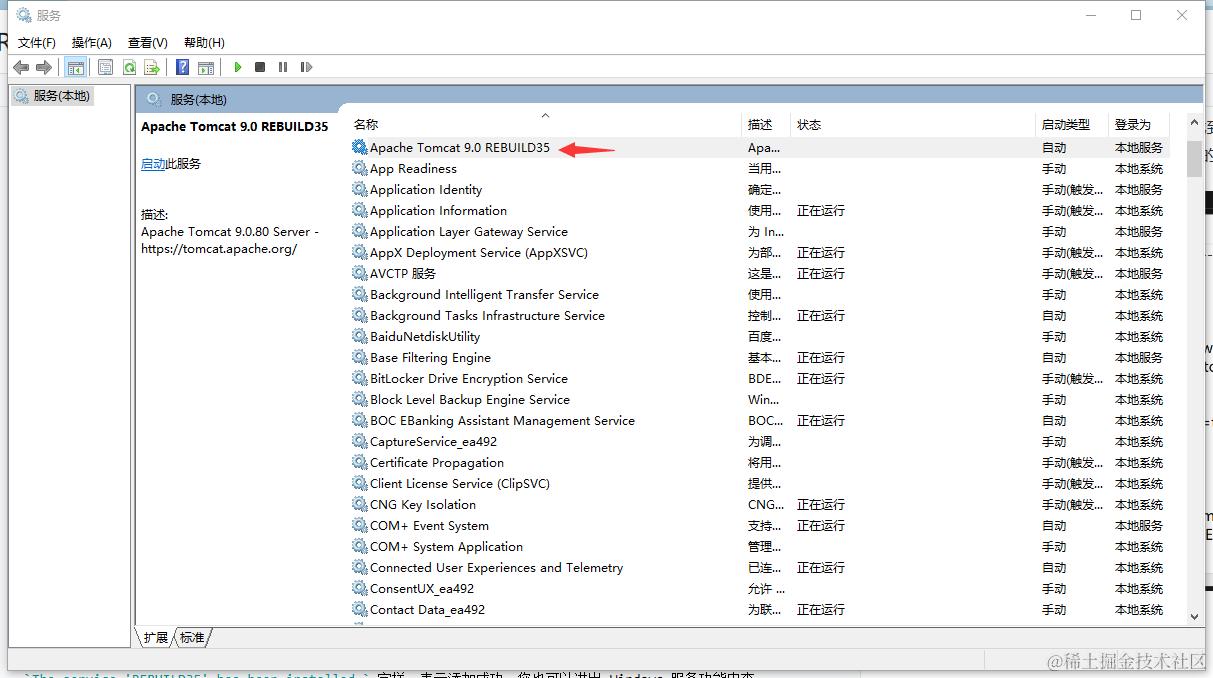1213x678 pixels.
Task: Sort by the 名称 column header
Action: [544, 124]
